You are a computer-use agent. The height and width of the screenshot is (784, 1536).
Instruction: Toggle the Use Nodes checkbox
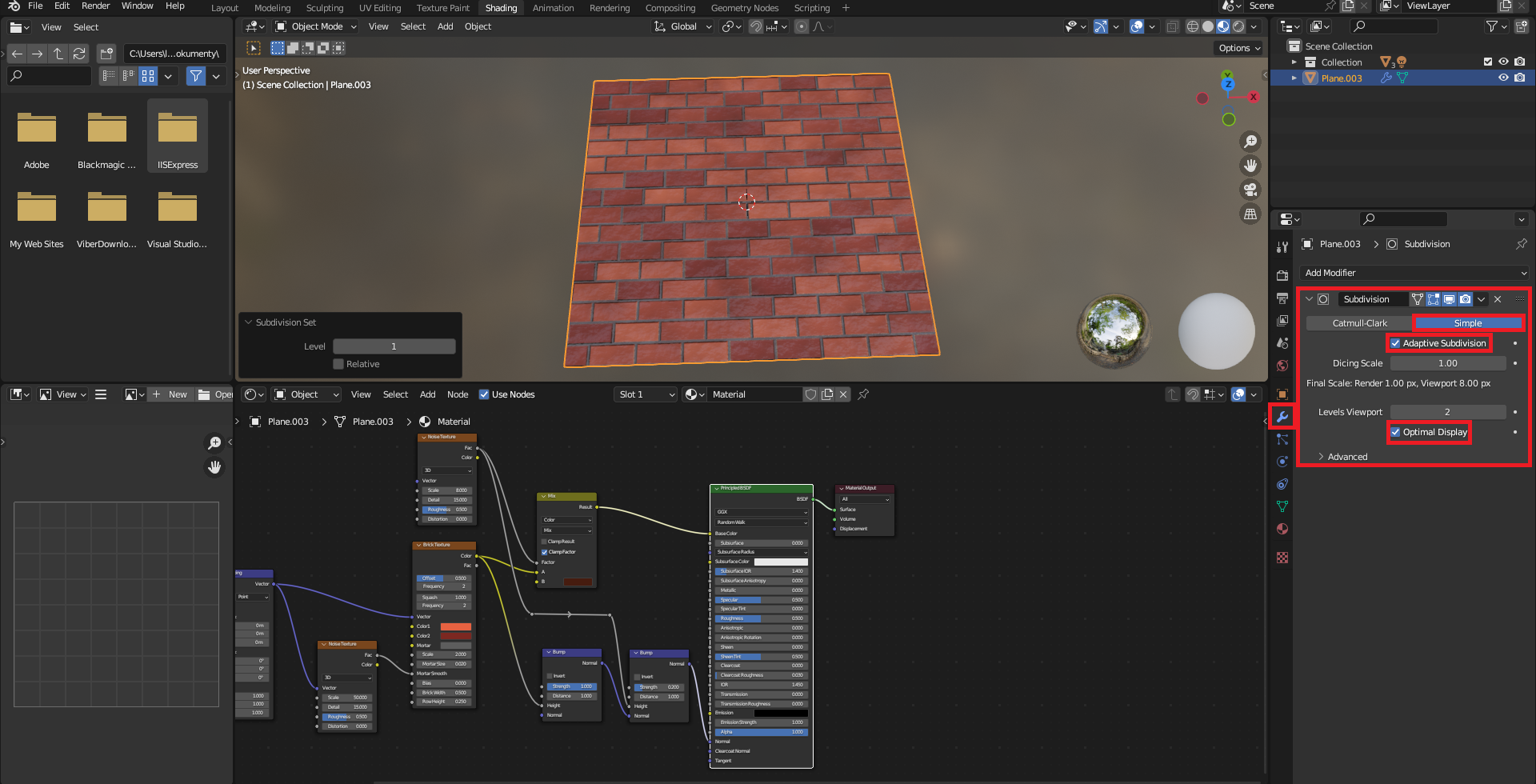coord(484,394)
